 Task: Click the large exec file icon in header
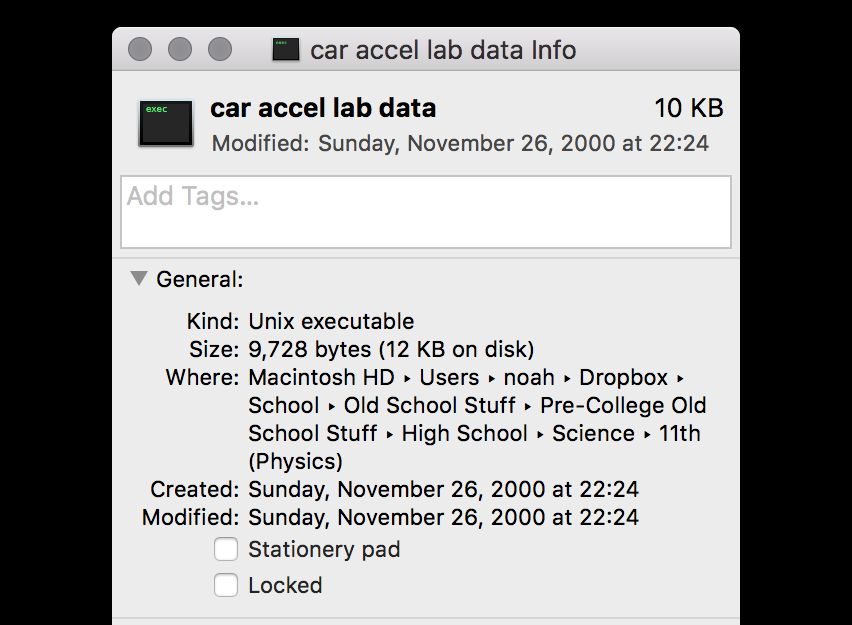click(x=166, y=123)
